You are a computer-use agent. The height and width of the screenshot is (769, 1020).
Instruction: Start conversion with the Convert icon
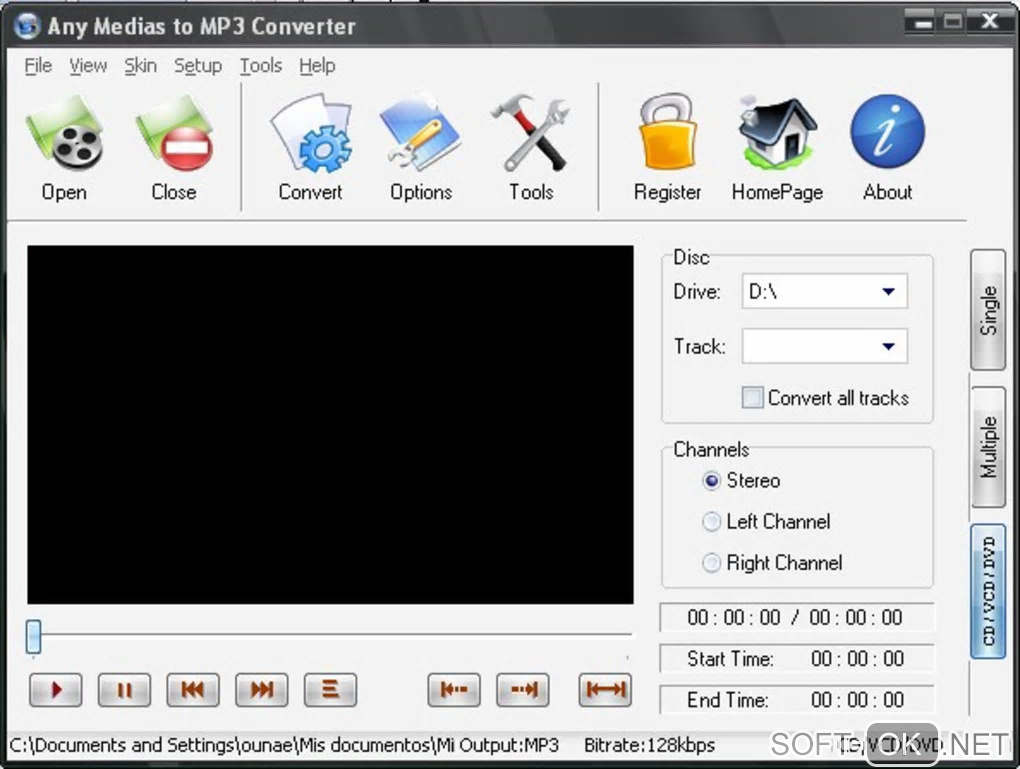(310, 134)
